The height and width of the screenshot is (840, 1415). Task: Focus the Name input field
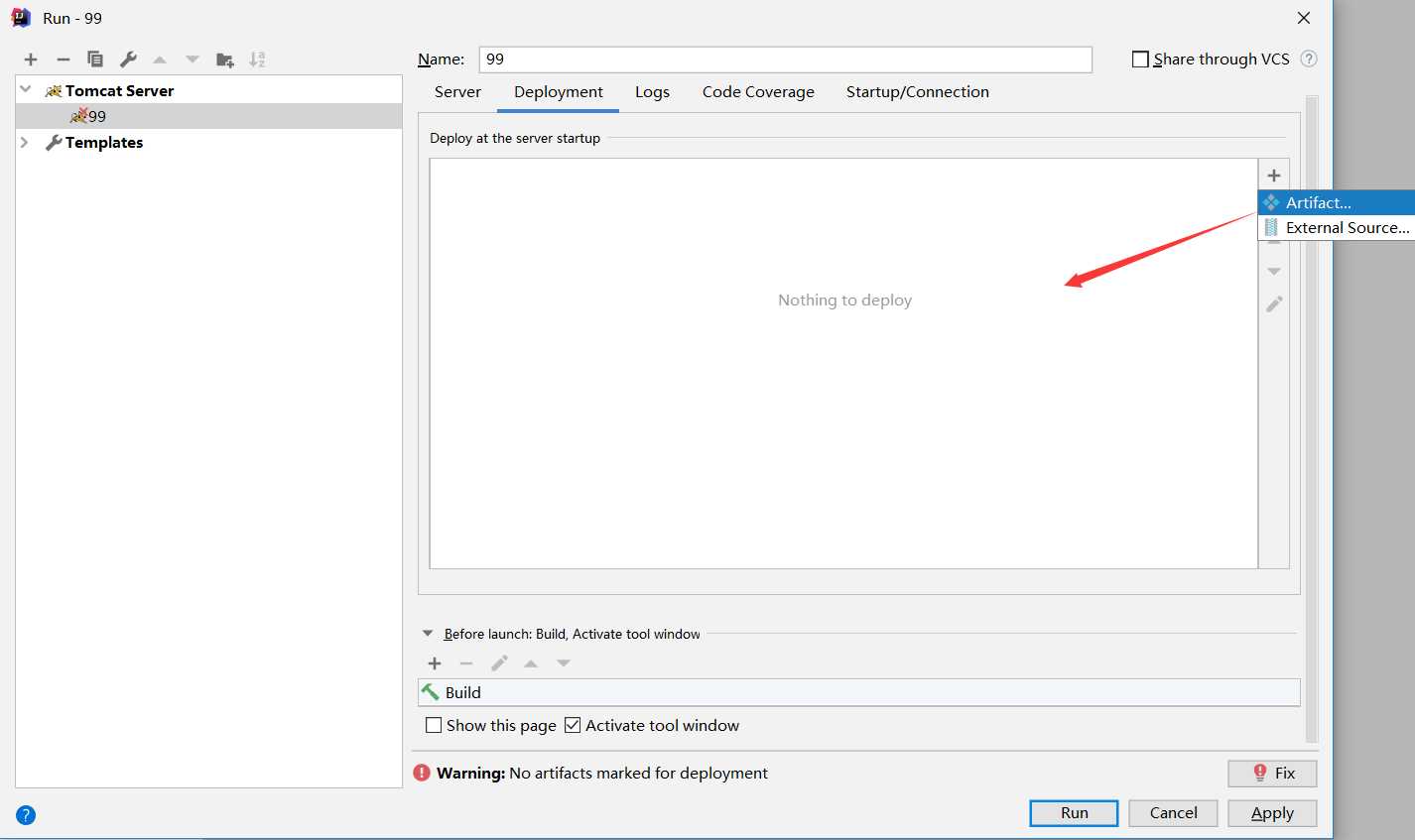point(785,60)
